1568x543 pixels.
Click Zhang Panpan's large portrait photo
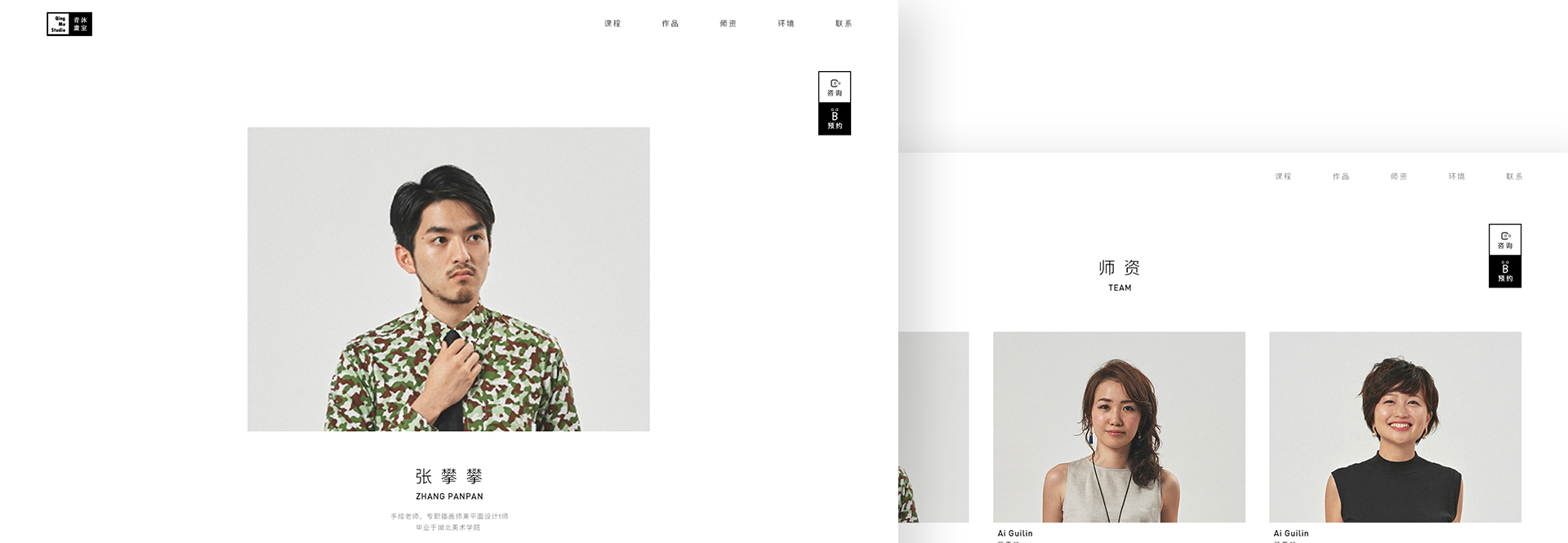[448, 279]
